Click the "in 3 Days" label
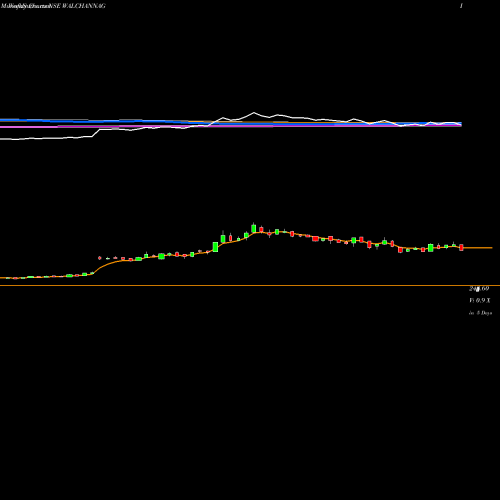500x500 pixels. tap(480, 313)
